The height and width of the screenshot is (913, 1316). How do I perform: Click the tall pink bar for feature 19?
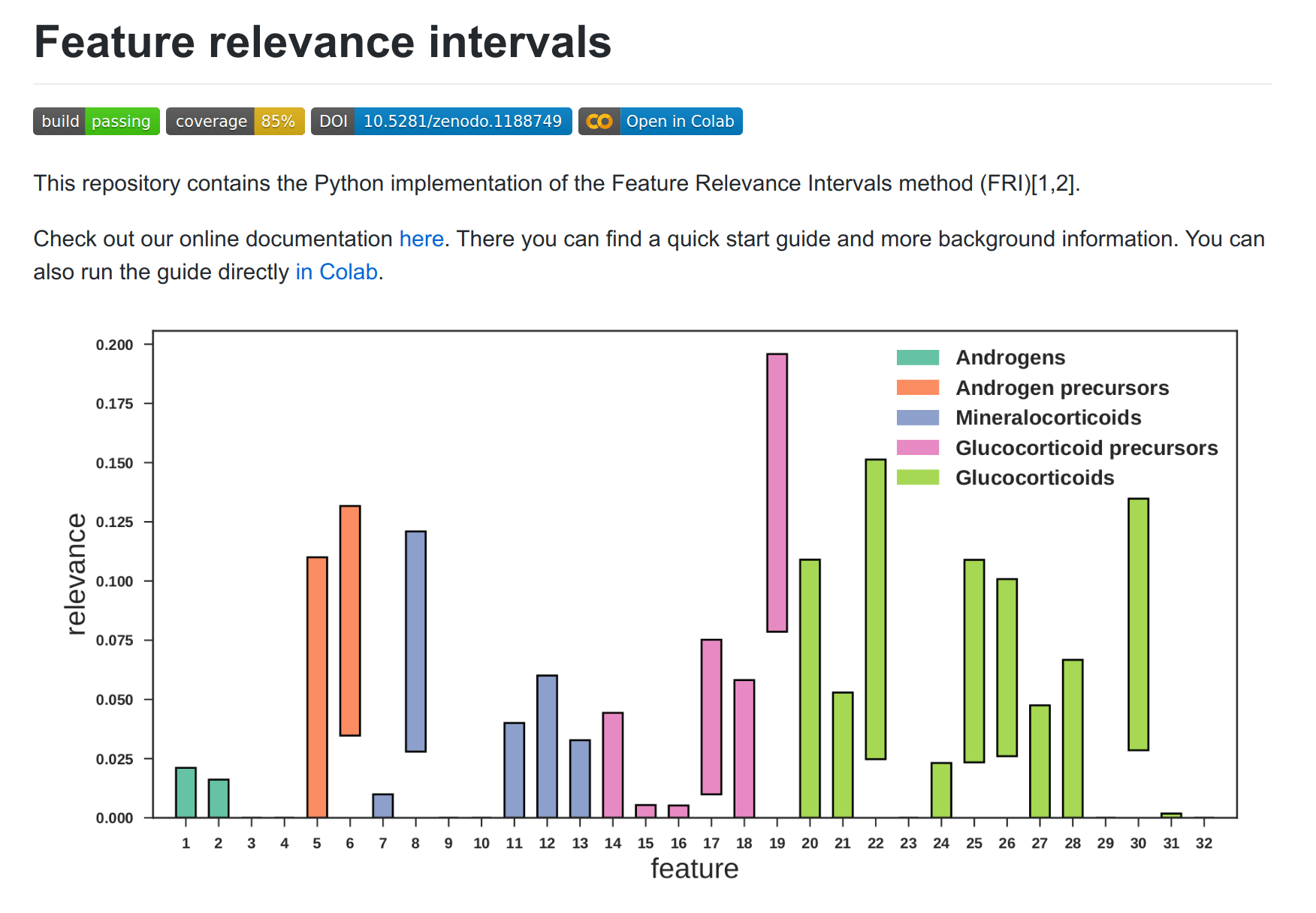(x=777, y=488)
